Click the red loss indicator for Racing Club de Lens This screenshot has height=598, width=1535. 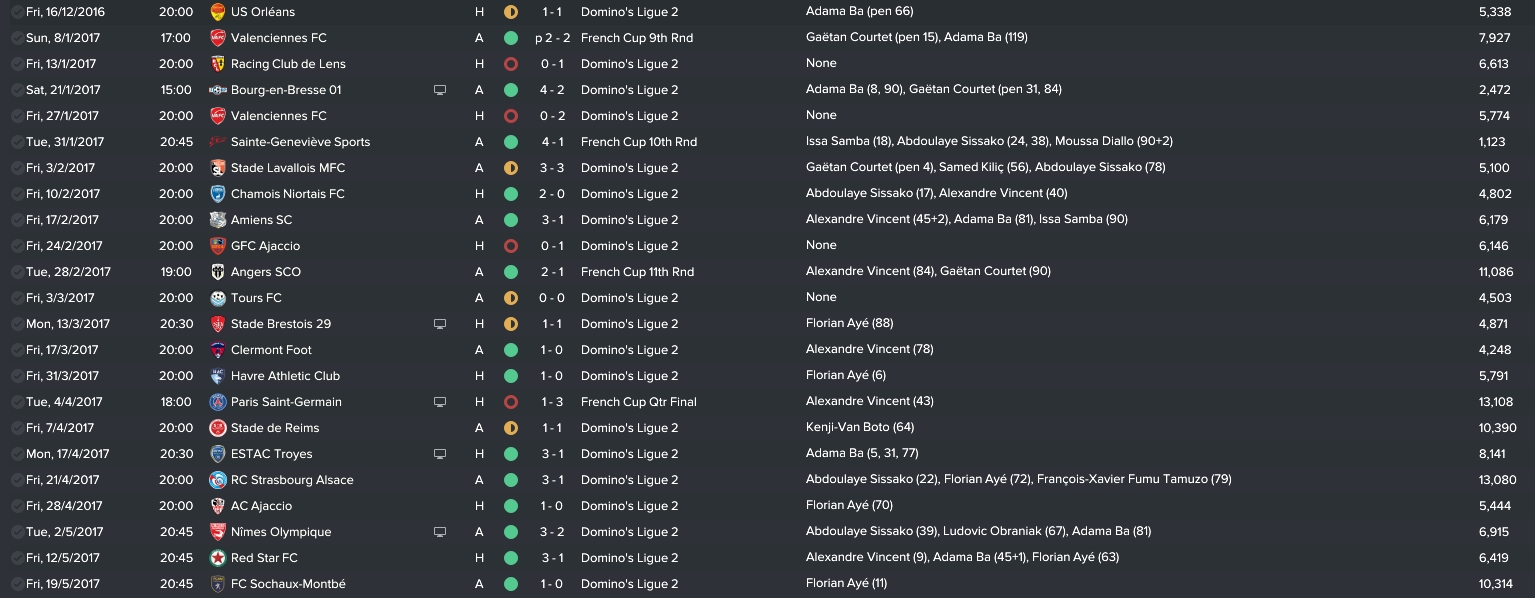(x=511, y=64)
